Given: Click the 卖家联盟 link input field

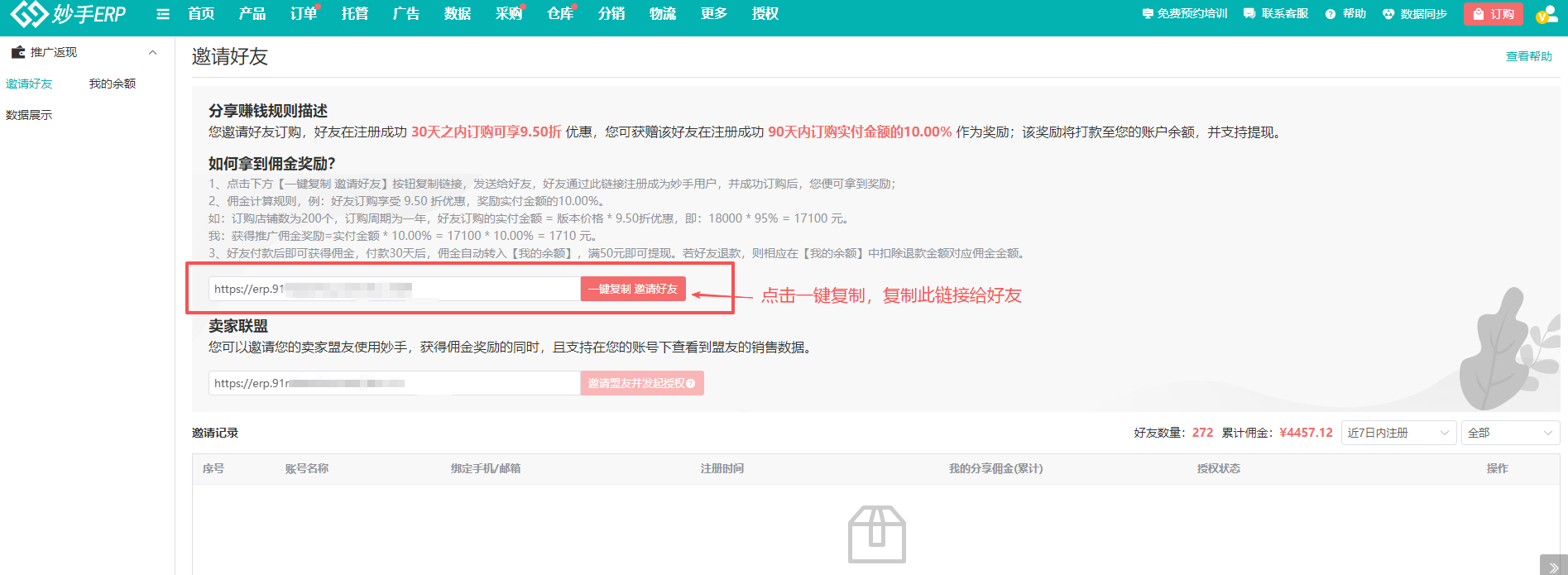Looking at the screenshot, I should pyautogui.click(x=395, y=383).
